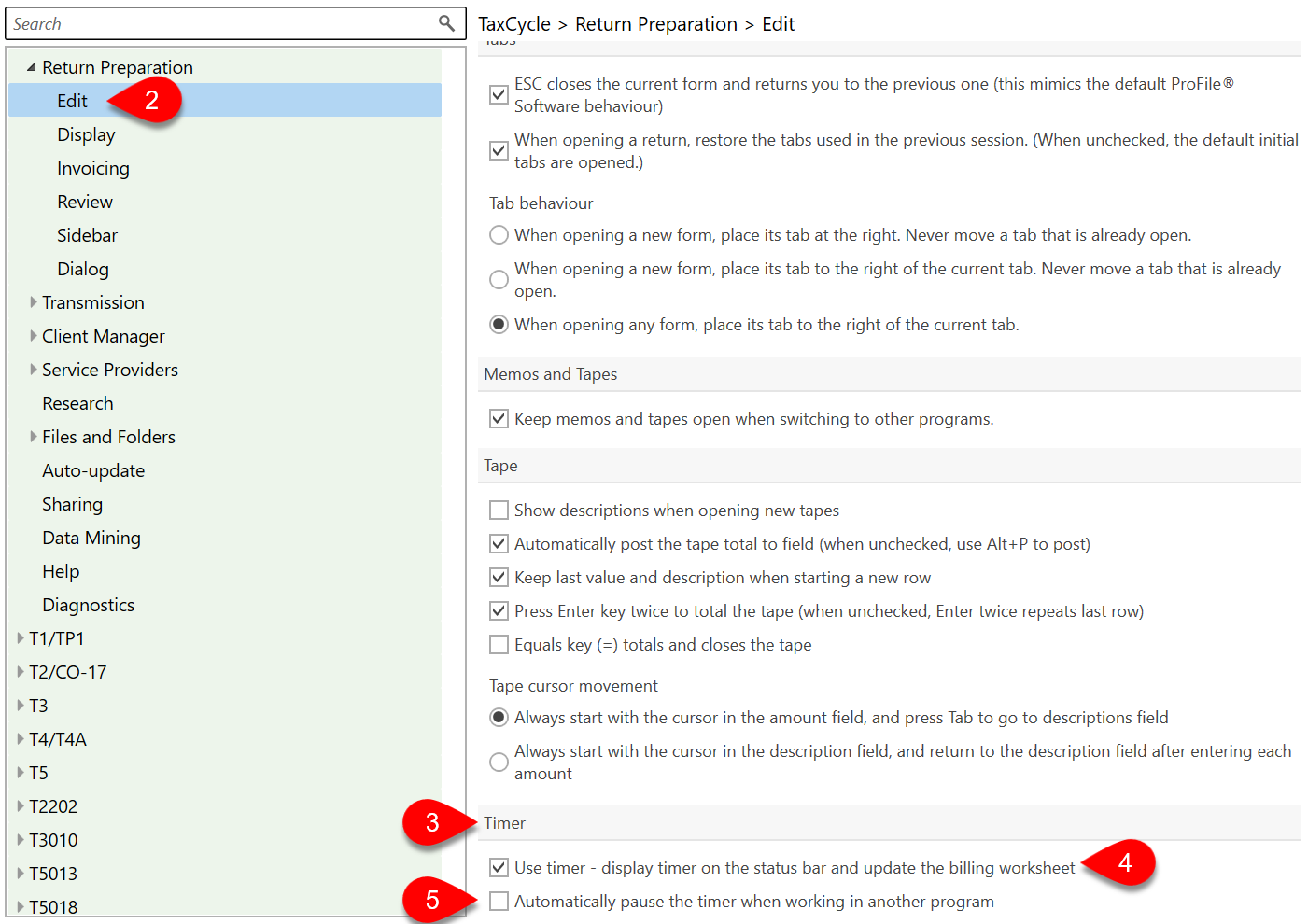
Task: Select Edit under Return Preparation
Action: [x=72, y=101]
